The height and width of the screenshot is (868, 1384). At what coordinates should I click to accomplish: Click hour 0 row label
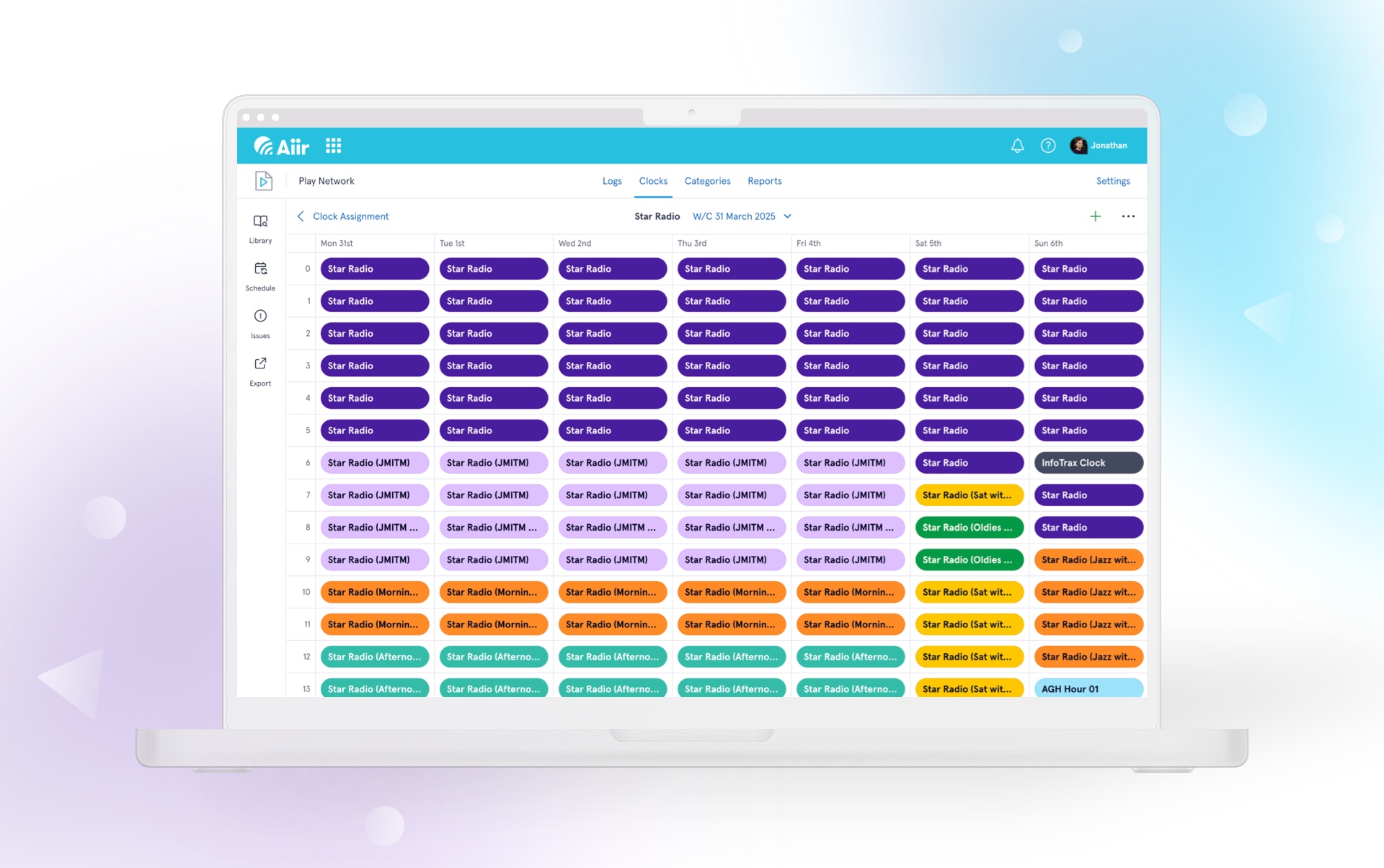pos(308,269)
